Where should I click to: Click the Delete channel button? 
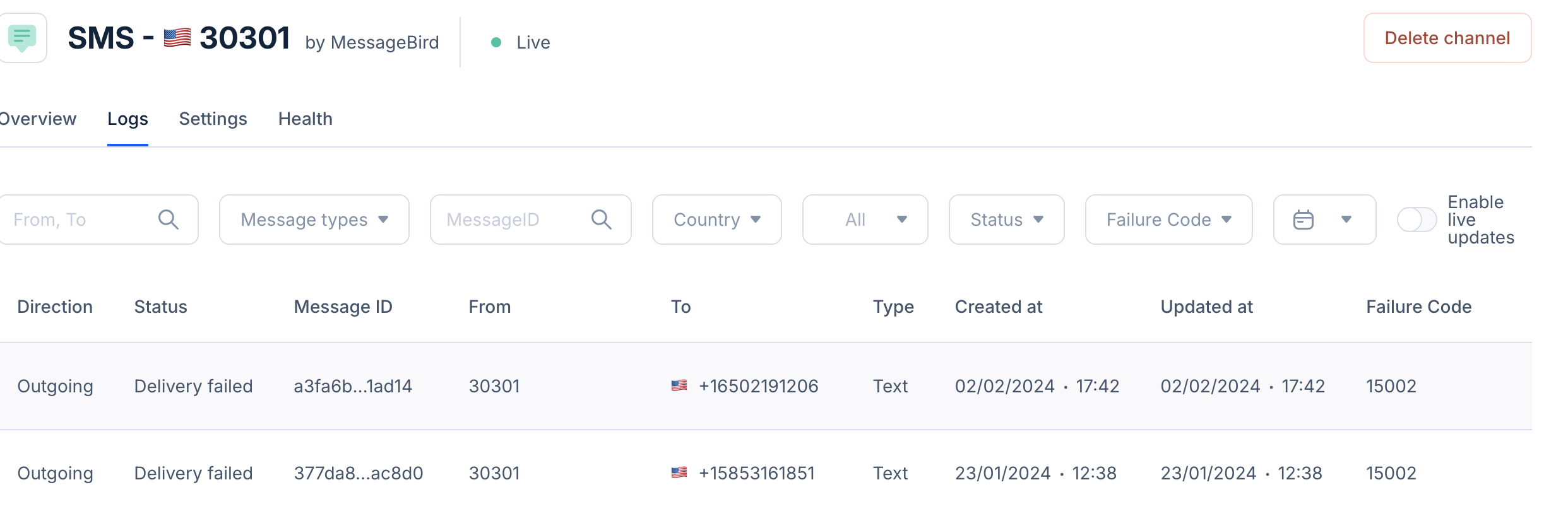[1447, 38]
